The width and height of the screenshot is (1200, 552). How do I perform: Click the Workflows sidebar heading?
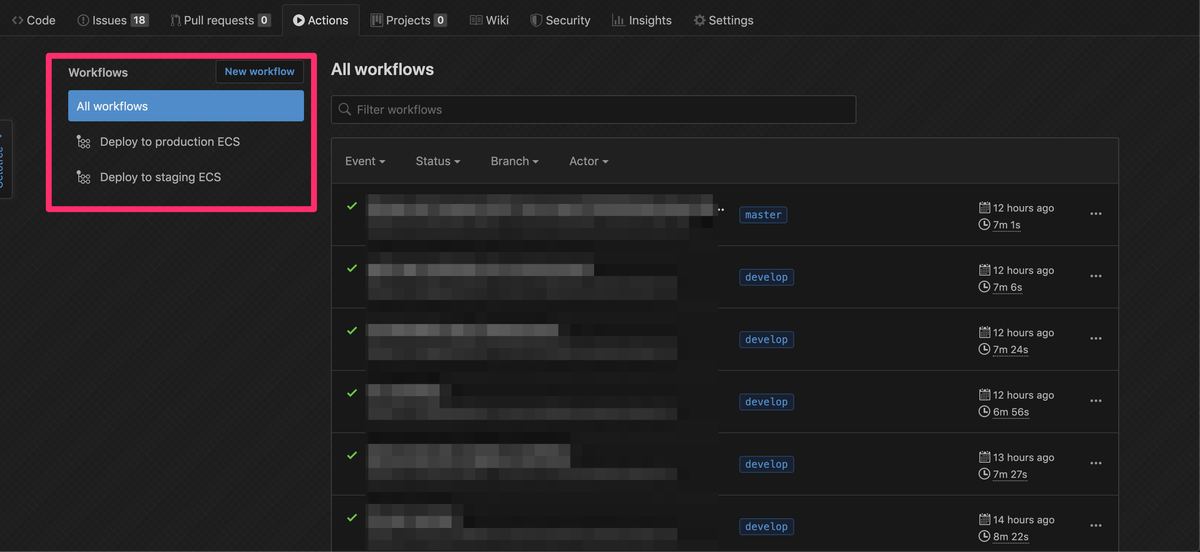point(98,72)
